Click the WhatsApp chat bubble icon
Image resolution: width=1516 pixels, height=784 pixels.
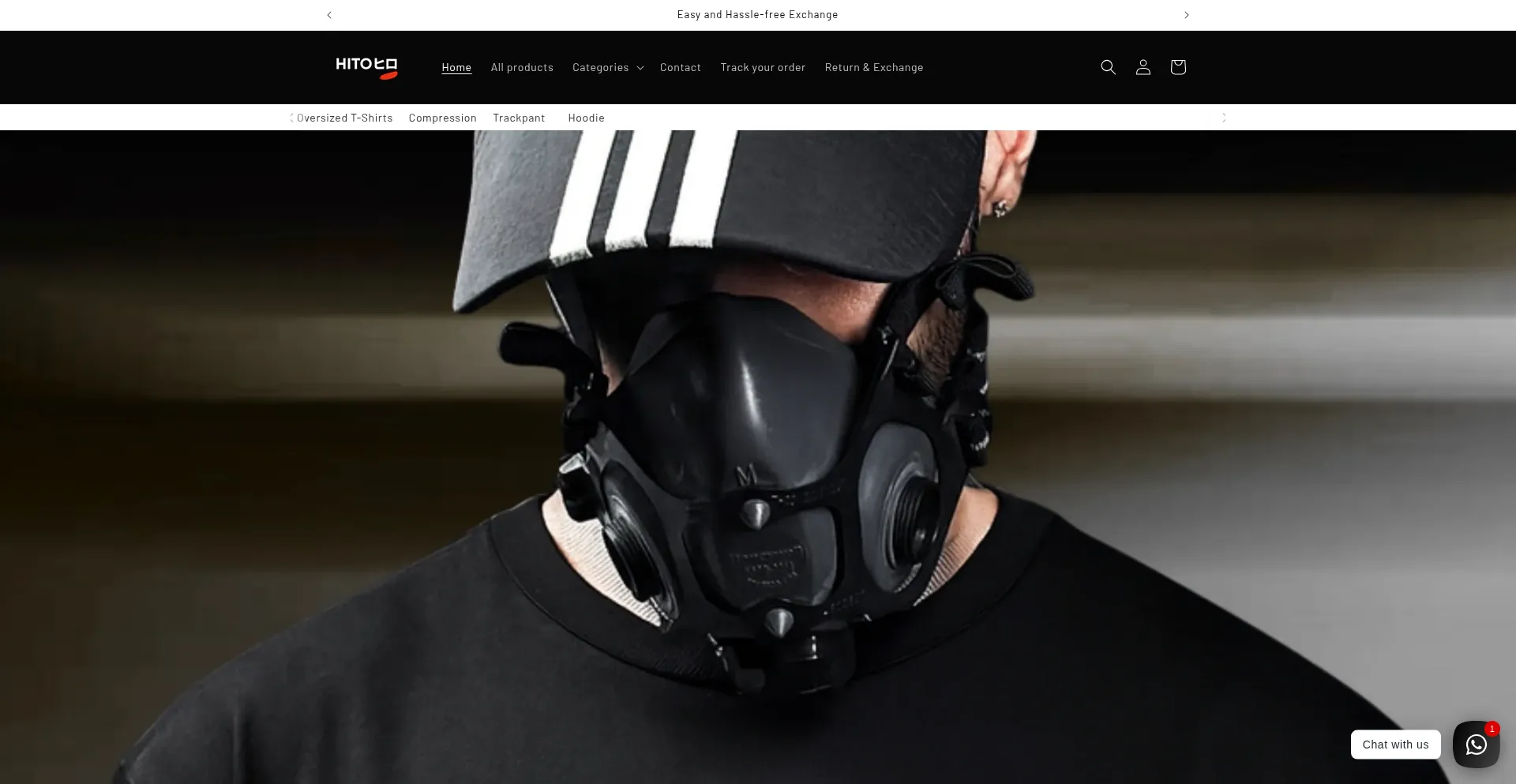pyautogui.click(x=1475, y=744)
